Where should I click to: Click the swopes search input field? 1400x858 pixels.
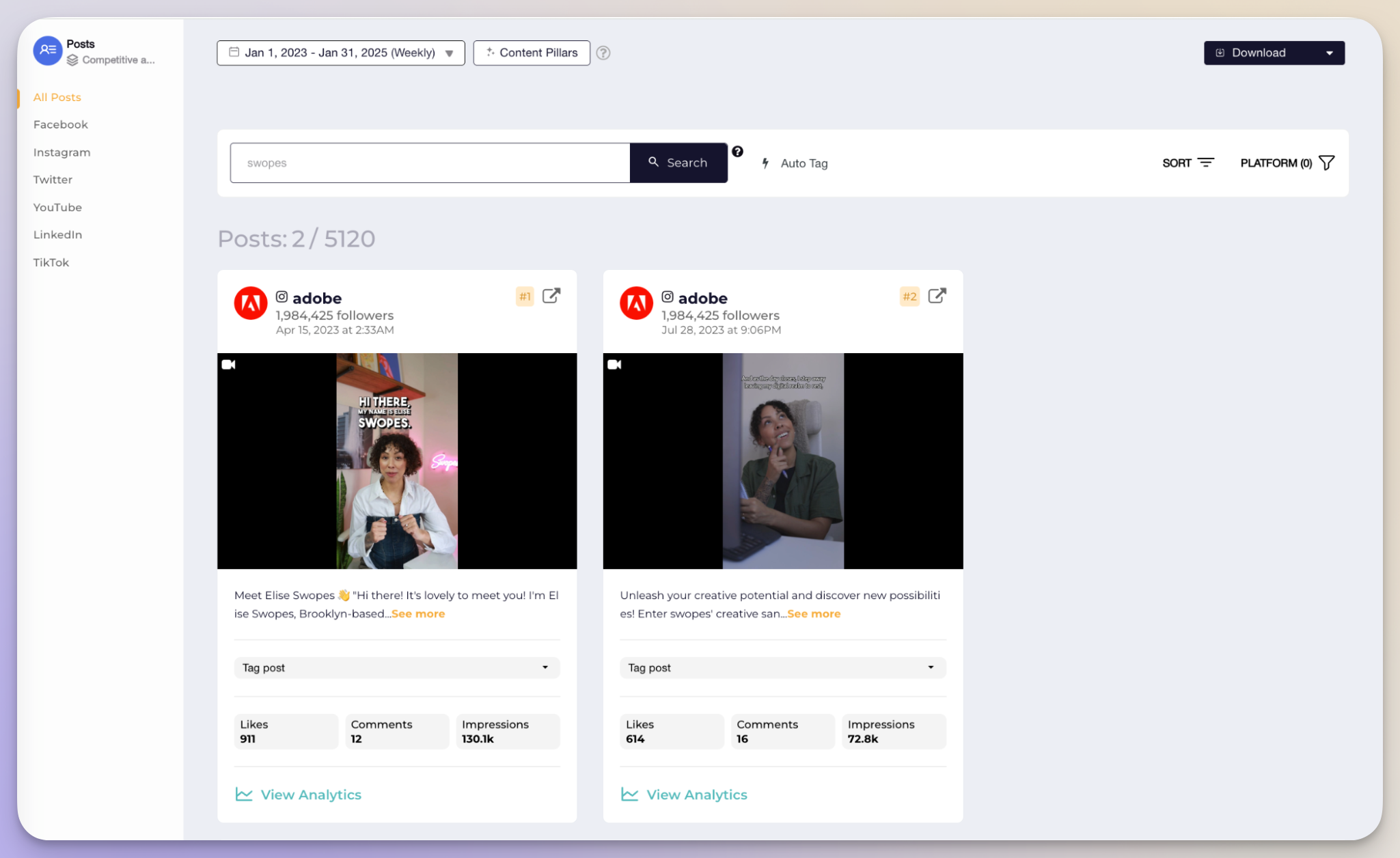point(430,163)
